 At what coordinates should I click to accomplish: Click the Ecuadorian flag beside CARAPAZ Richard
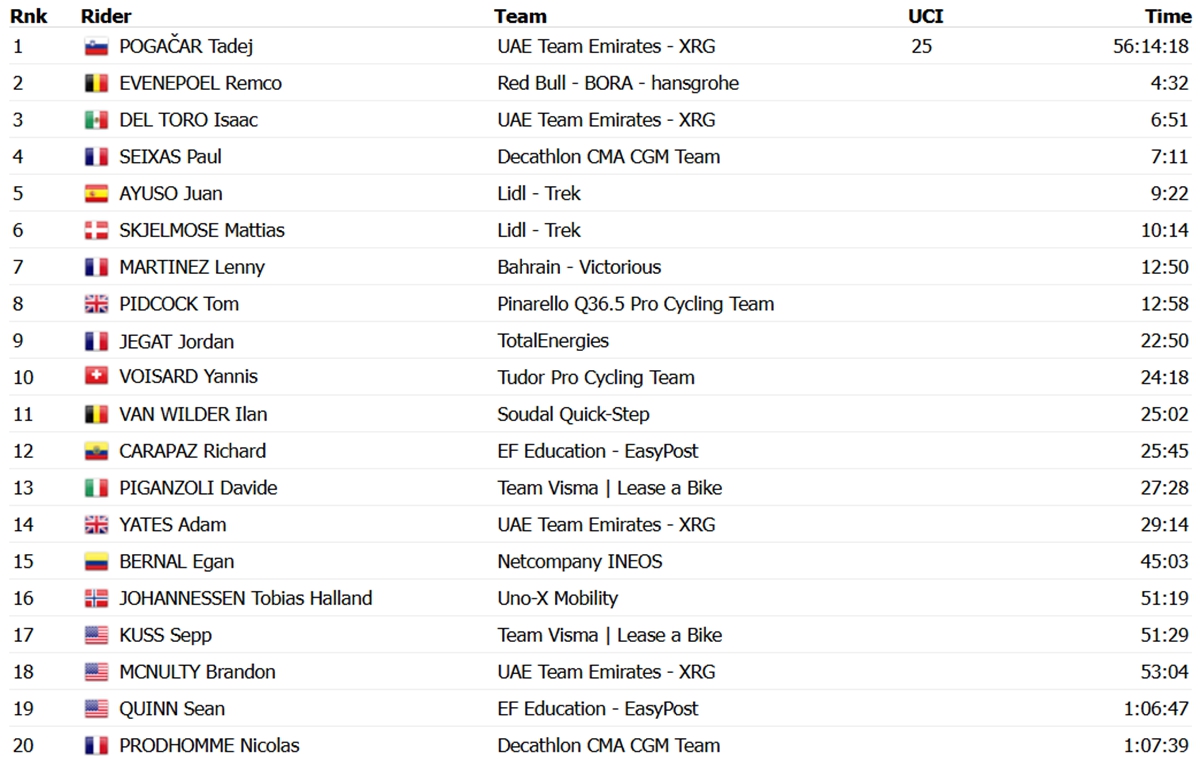(x=96, y=451)
